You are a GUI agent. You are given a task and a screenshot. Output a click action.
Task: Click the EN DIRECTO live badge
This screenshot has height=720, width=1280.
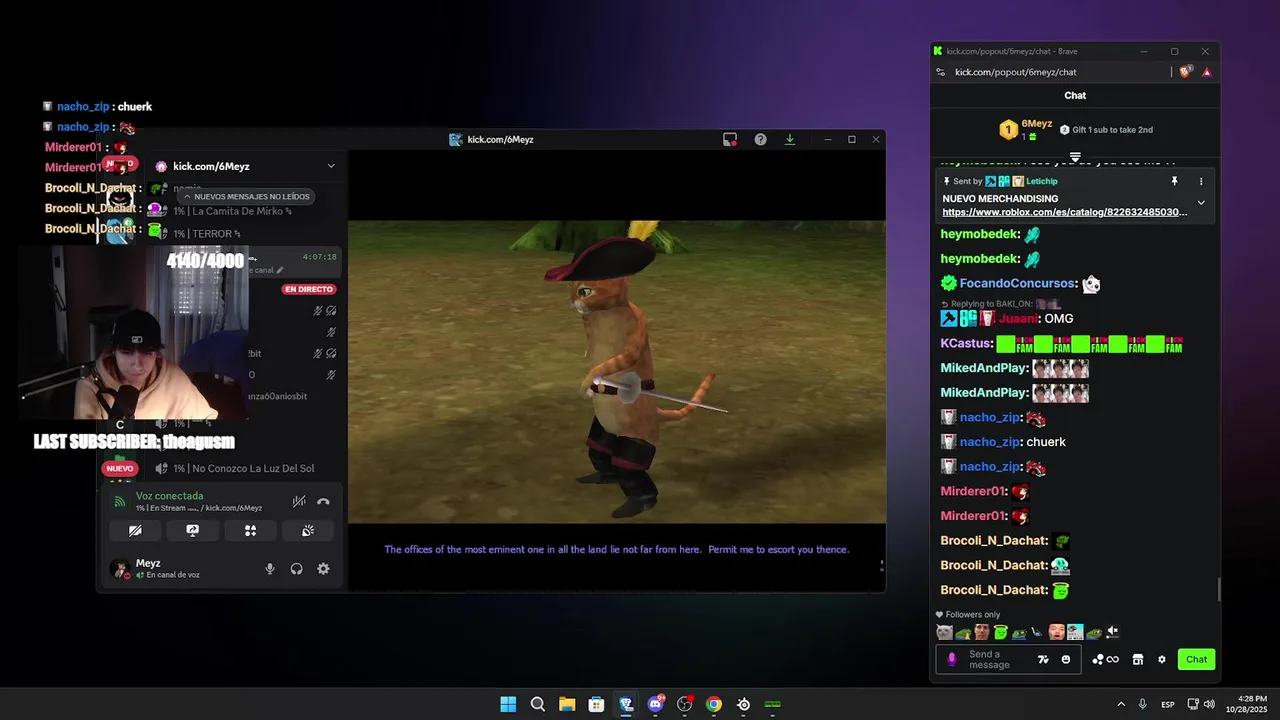[308, 289]
